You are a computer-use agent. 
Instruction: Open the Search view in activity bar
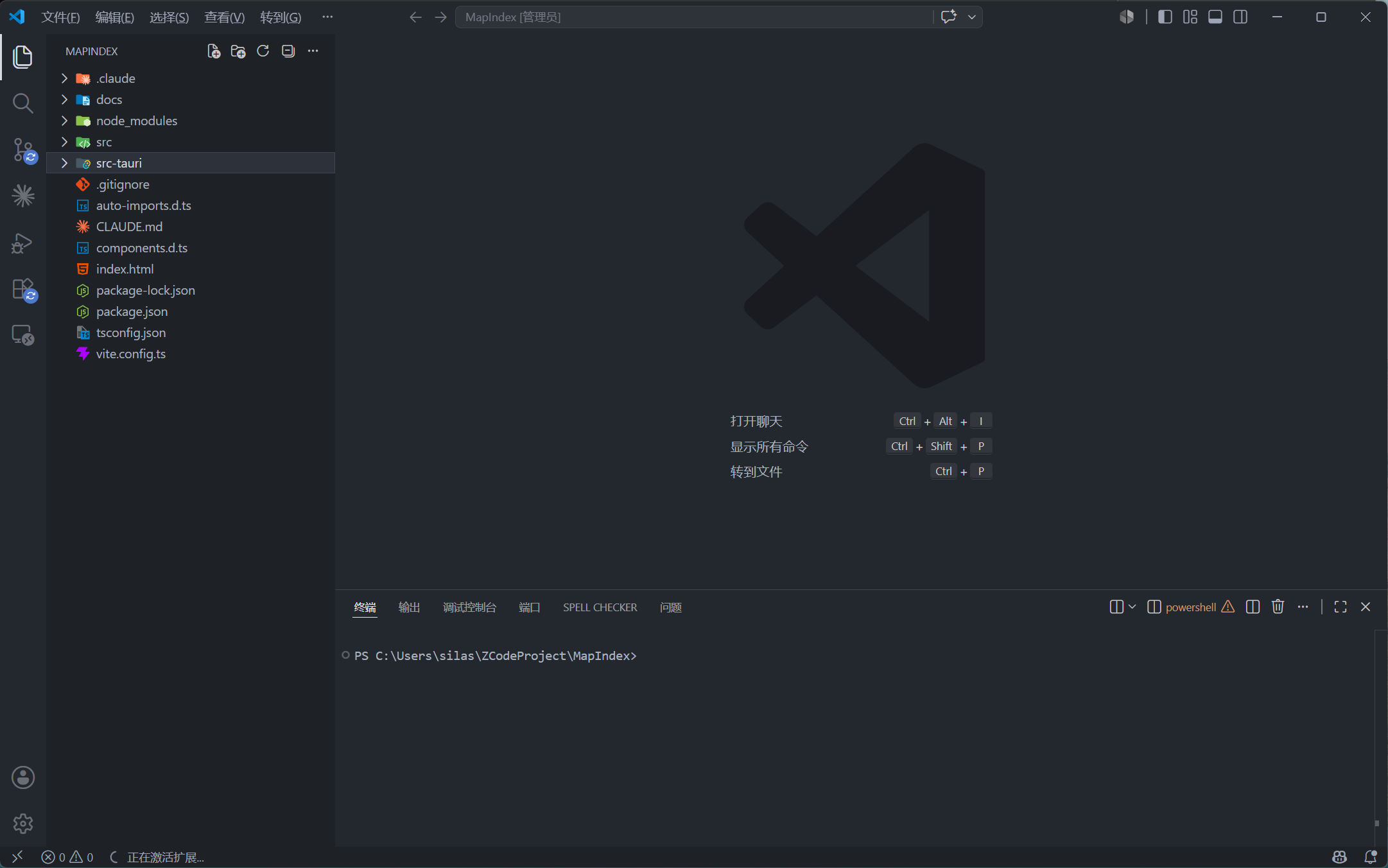point(23,103)
